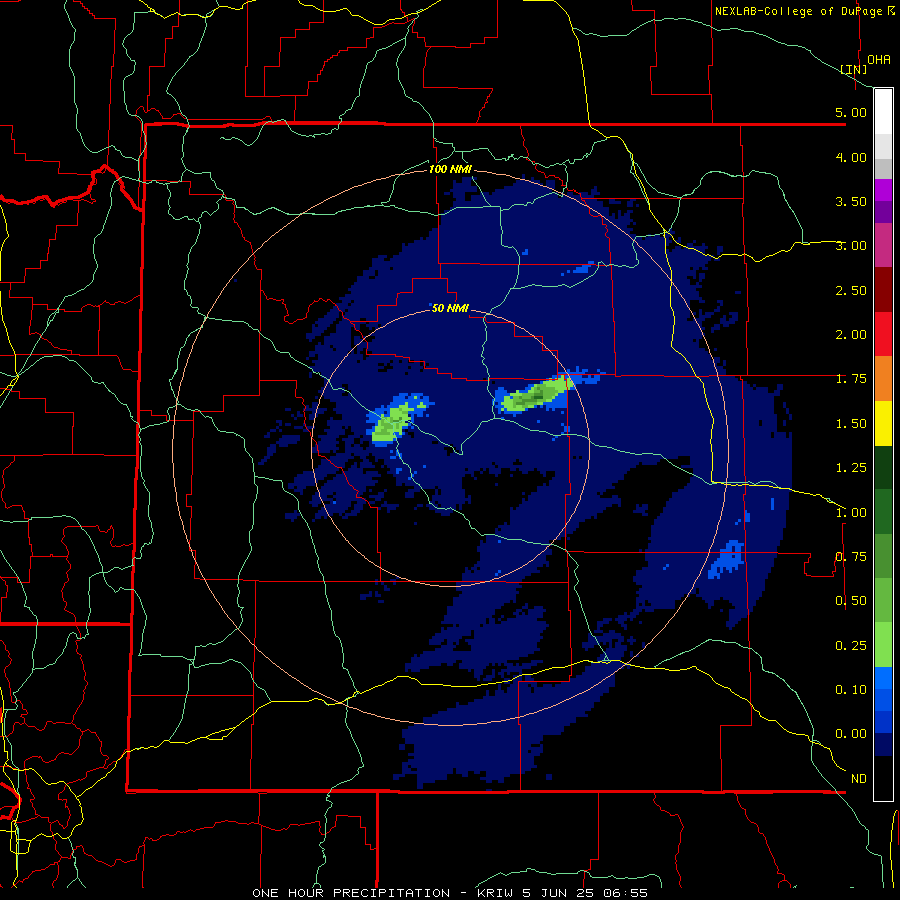This screenshot has height=900, width=900.
Task: Click the 2.00 legend value
Action: click(851, 335)
